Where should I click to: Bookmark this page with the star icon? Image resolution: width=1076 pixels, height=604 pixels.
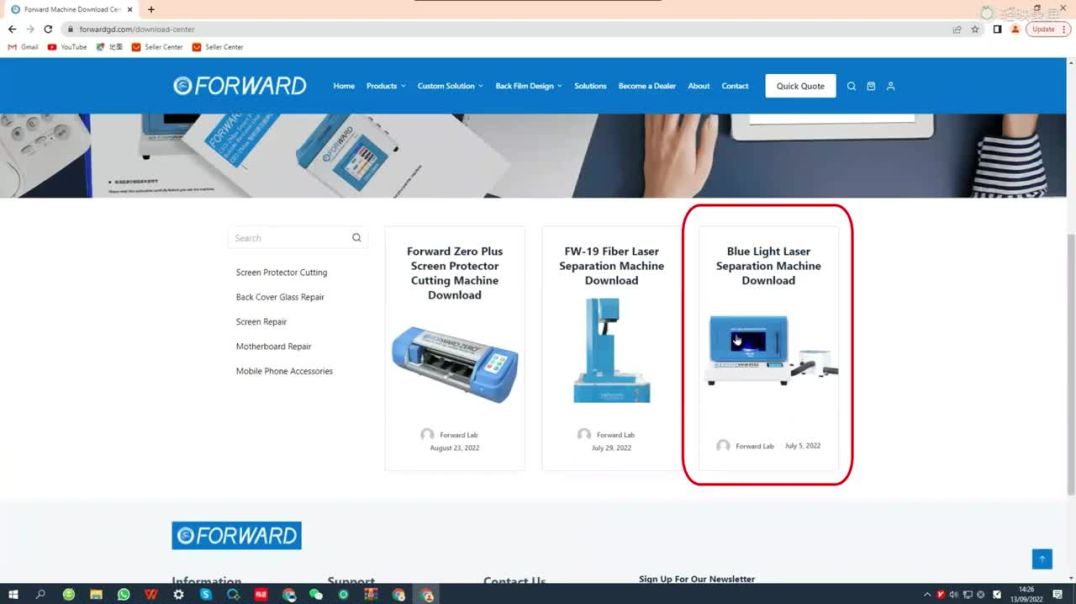(x=975, y=29)
